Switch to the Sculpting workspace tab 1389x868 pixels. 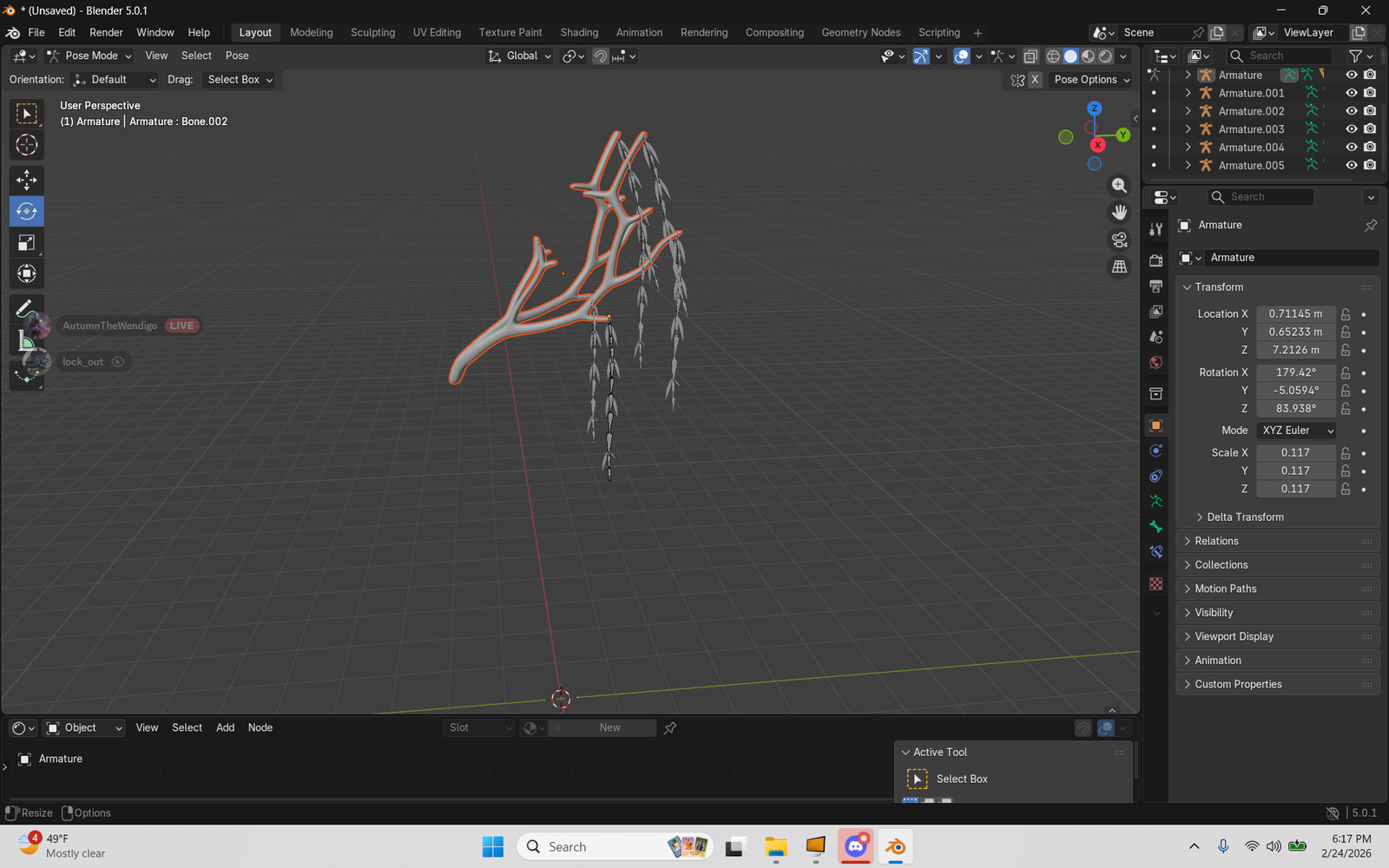point(372,32)
